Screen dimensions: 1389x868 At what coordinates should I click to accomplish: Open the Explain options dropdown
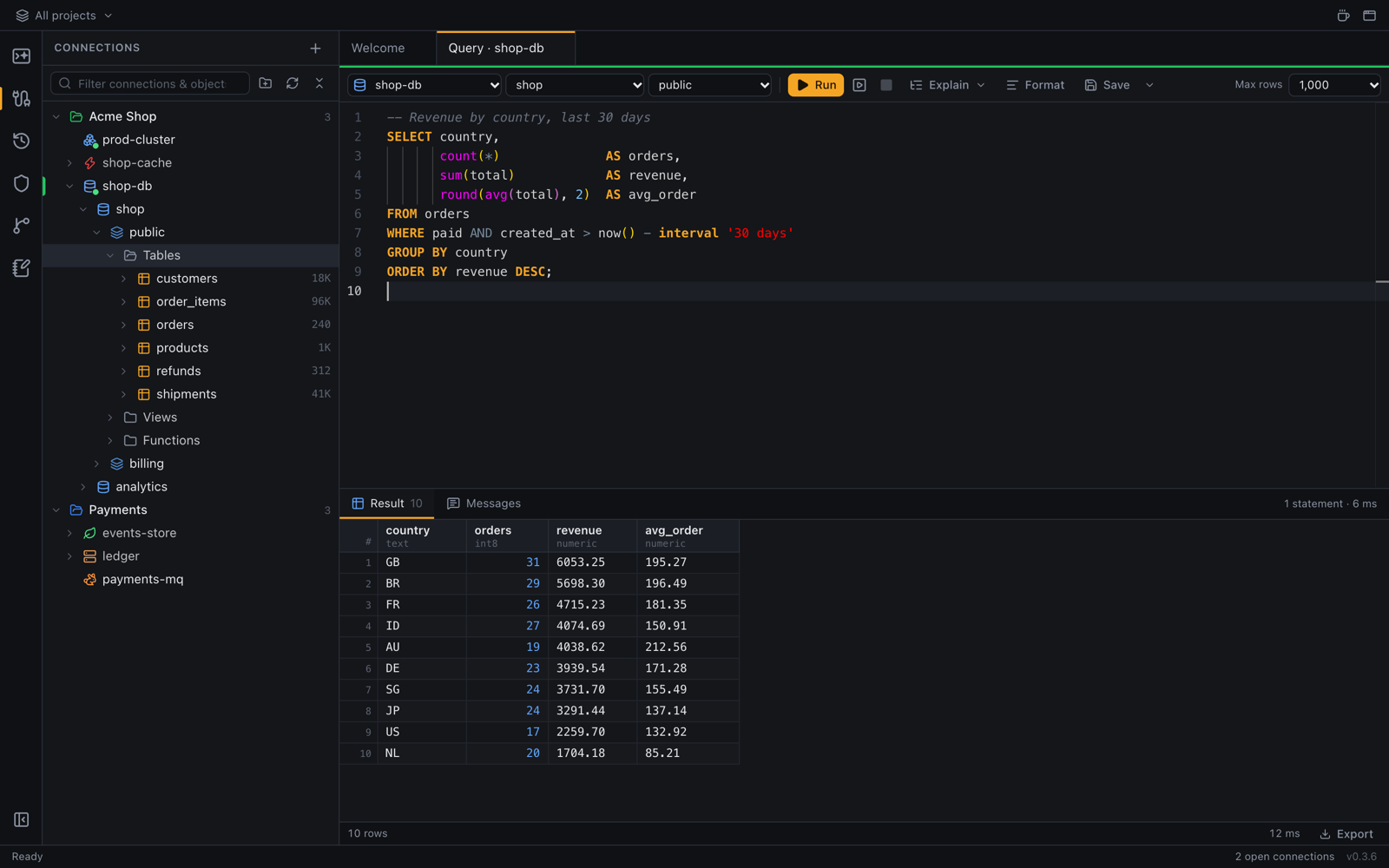[947, 85]
